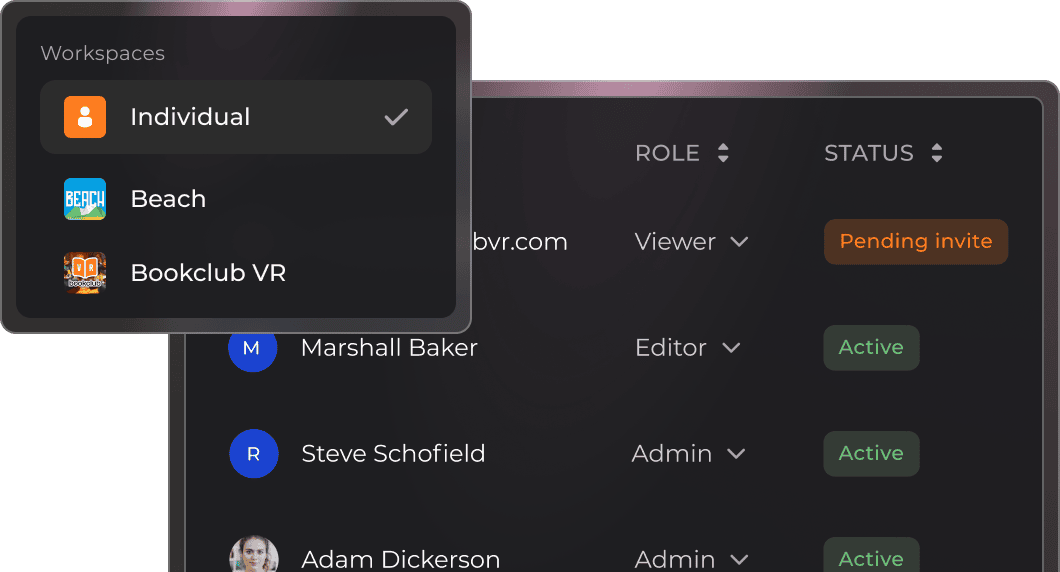Click Steve Schofield's Active status badge

click(x=870, y=454)
